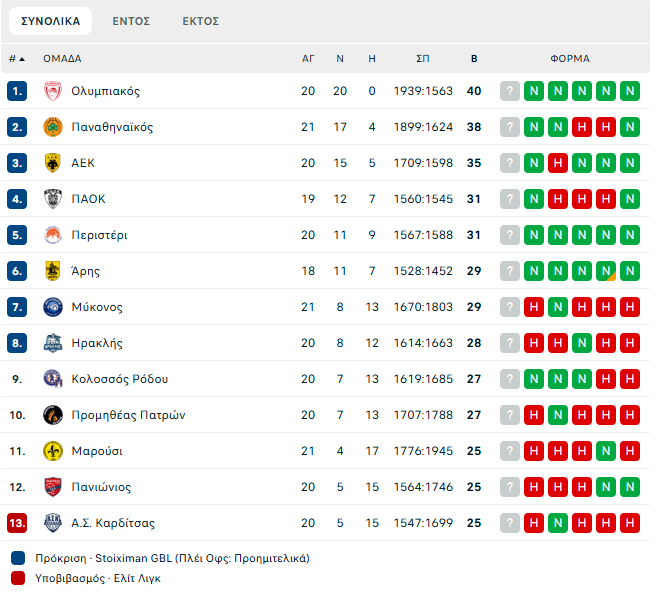Viewport: 662px width, 594px height.
Task: Click the Πανιώνιος red team crest
Action: 53,487
